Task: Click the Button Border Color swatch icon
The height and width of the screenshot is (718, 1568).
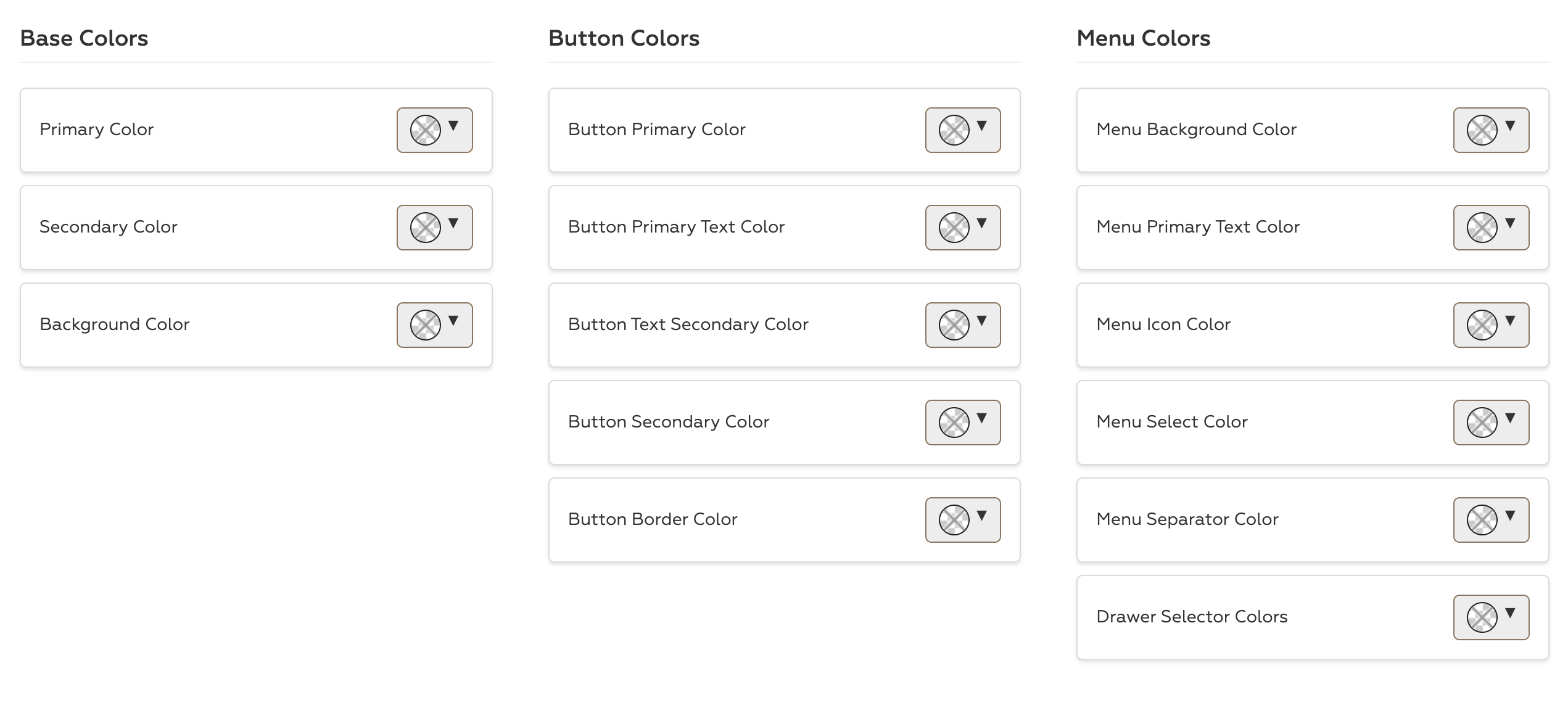Action: click(x=954, y=520)
